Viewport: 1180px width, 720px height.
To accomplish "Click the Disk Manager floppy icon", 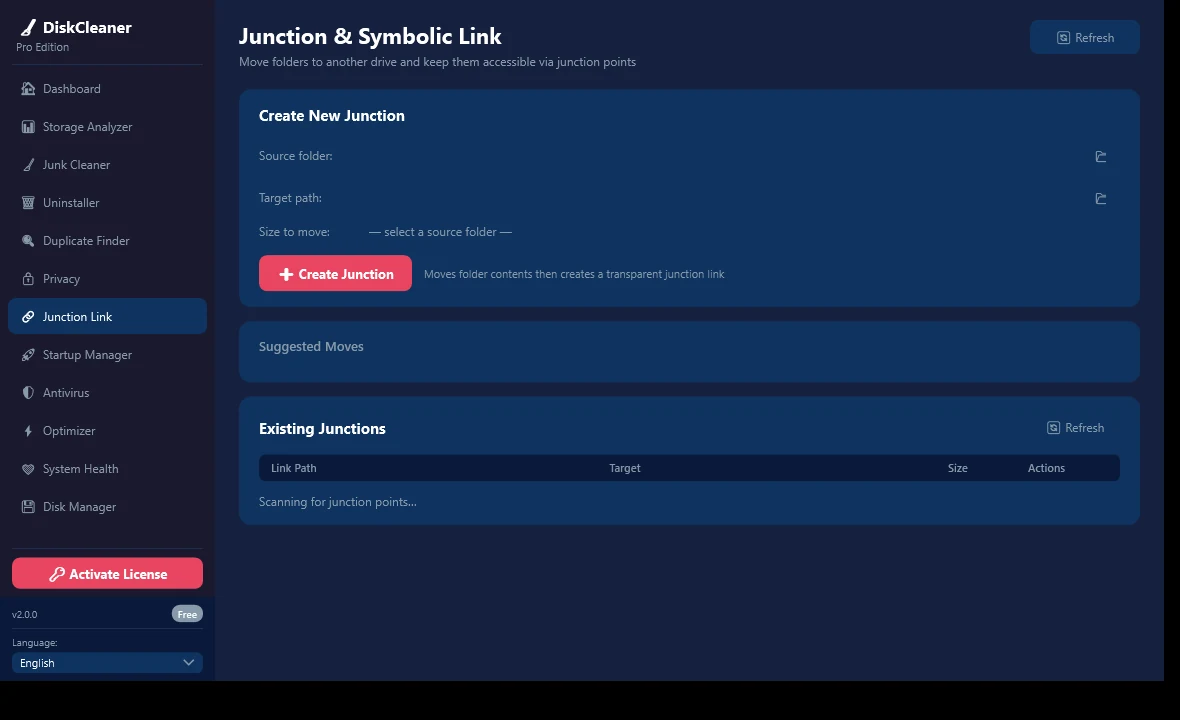I will point(28,507).
